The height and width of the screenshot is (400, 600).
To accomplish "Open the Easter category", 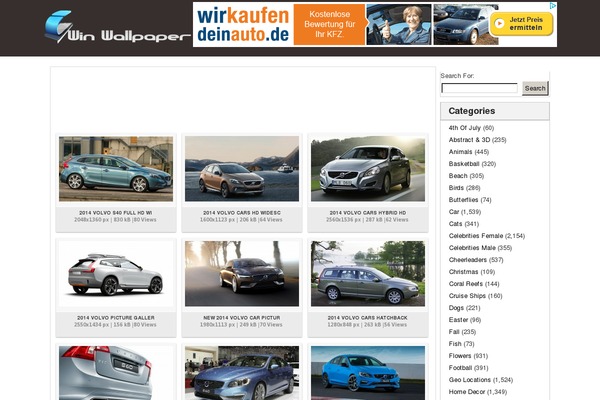I will click(x=458, y=320).
